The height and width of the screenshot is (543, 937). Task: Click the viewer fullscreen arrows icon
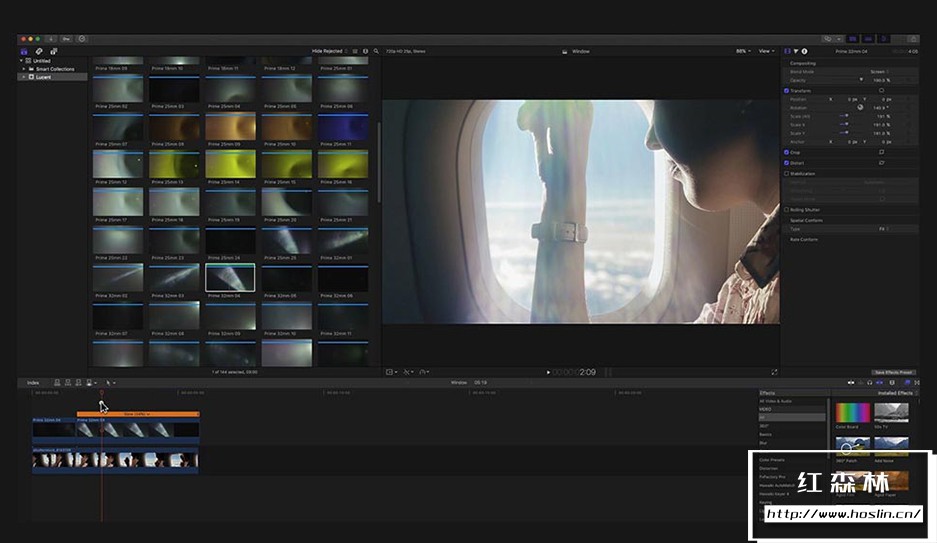tap(774, 372)
